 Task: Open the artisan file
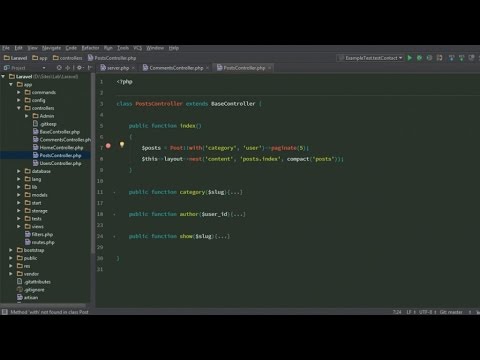pyautogui.click(x=27, y=298)
